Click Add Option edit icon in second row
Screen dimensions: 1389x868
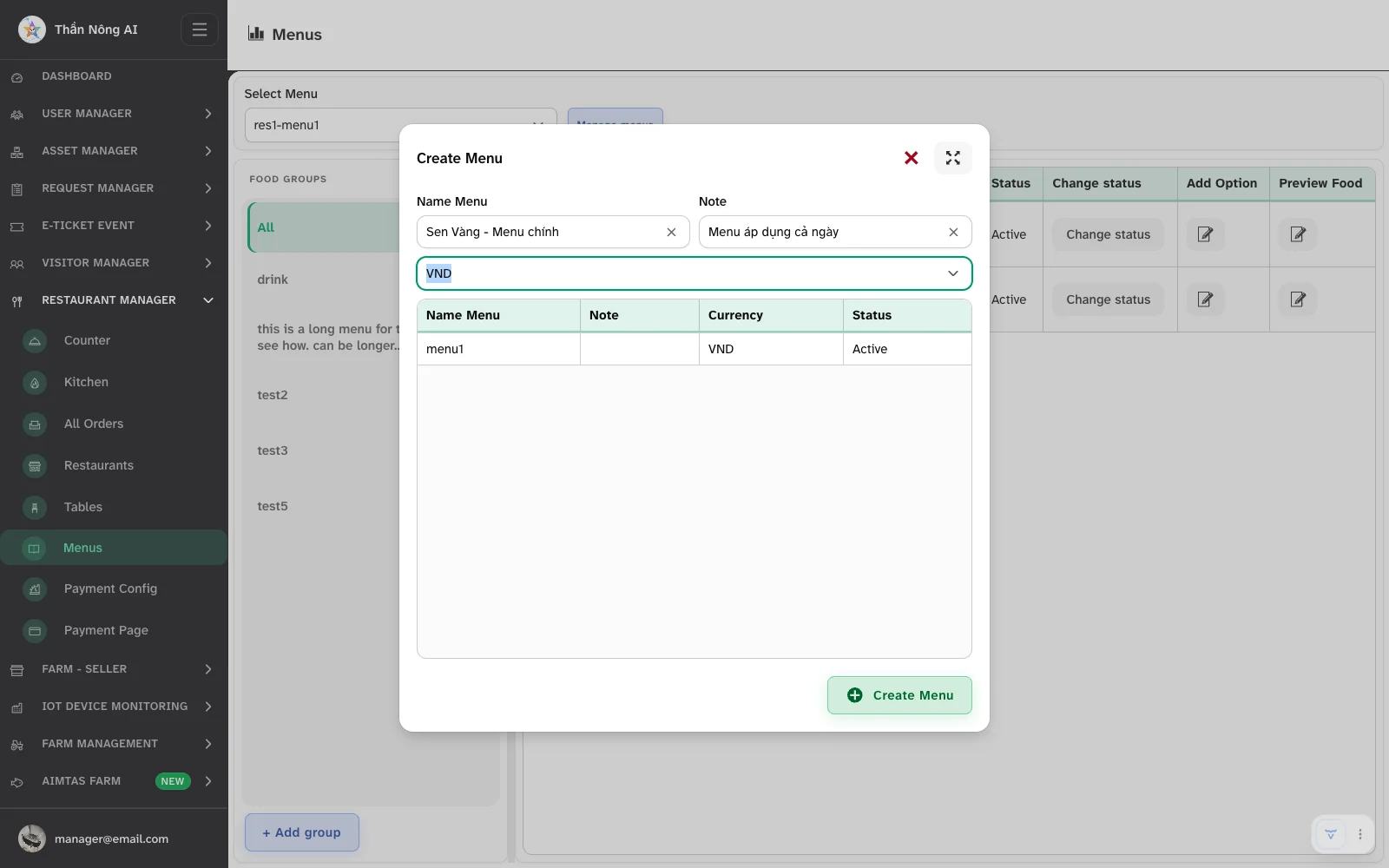(x=1205, y=299)
